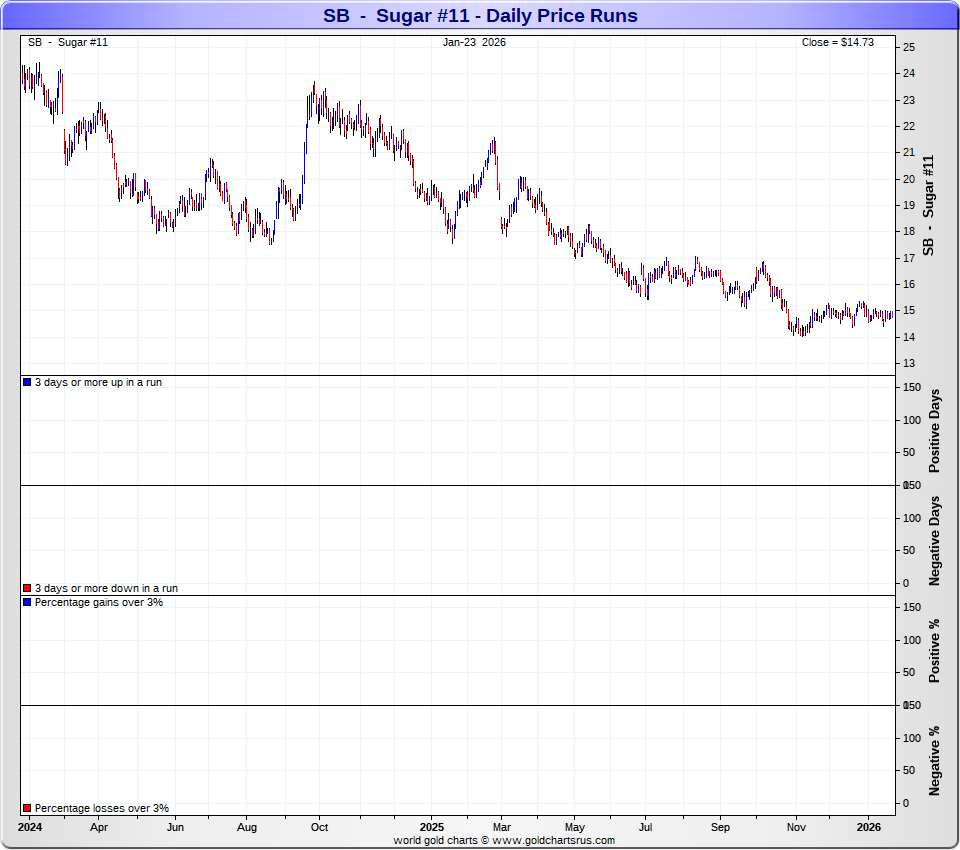960x850 pixels.
Task: Click the Oct marker on the time axis
Action: click(319, 828)
